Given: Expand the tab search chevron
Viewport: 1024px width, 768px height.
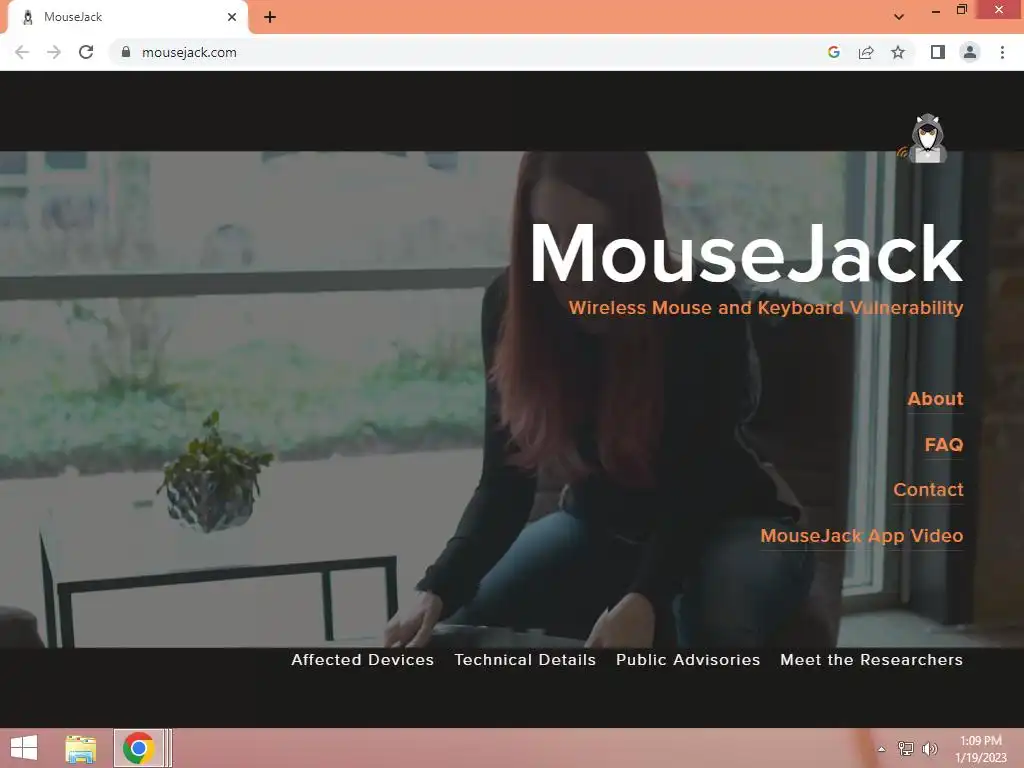Looking at the screenshot, I should pos(899,17).
